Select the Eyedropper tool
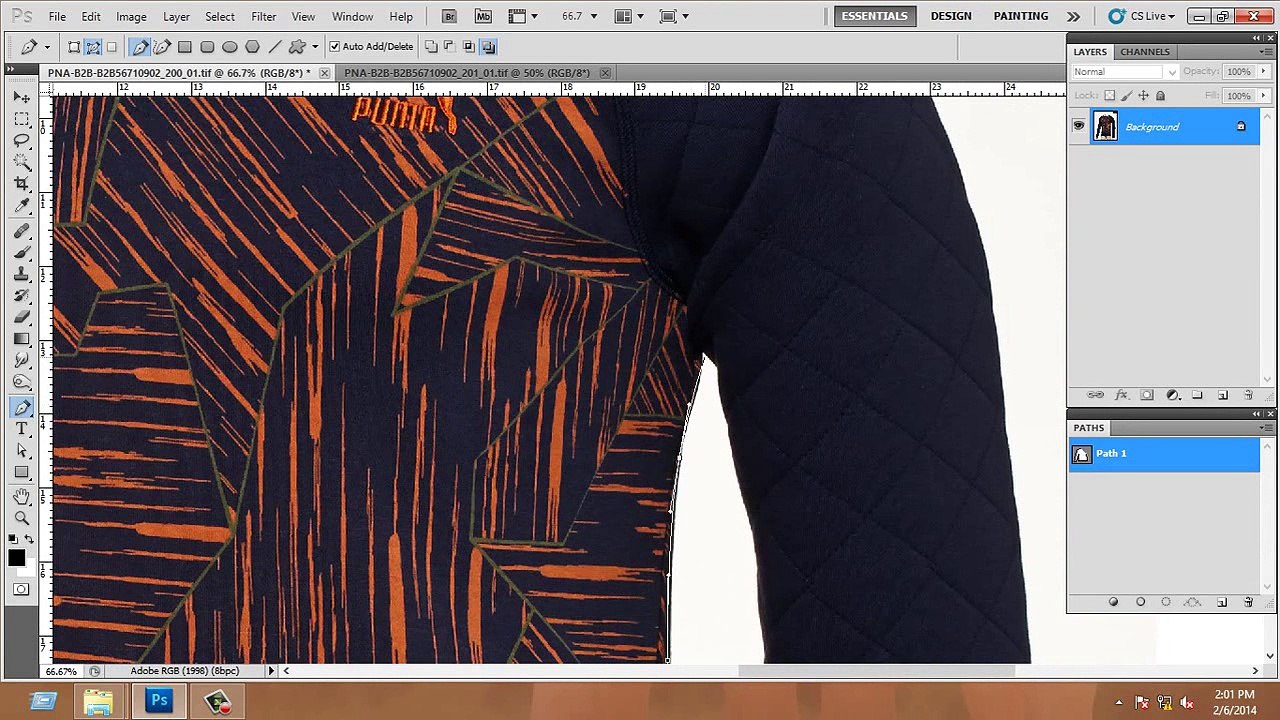 [22, 206]
